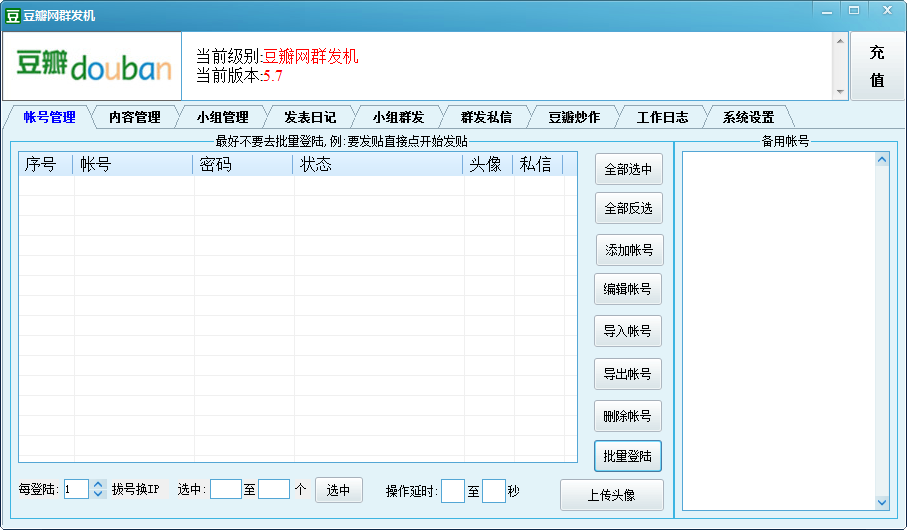View the 工作日志 tab
Viewport: 907px width, 530px height.
point(662,117)
